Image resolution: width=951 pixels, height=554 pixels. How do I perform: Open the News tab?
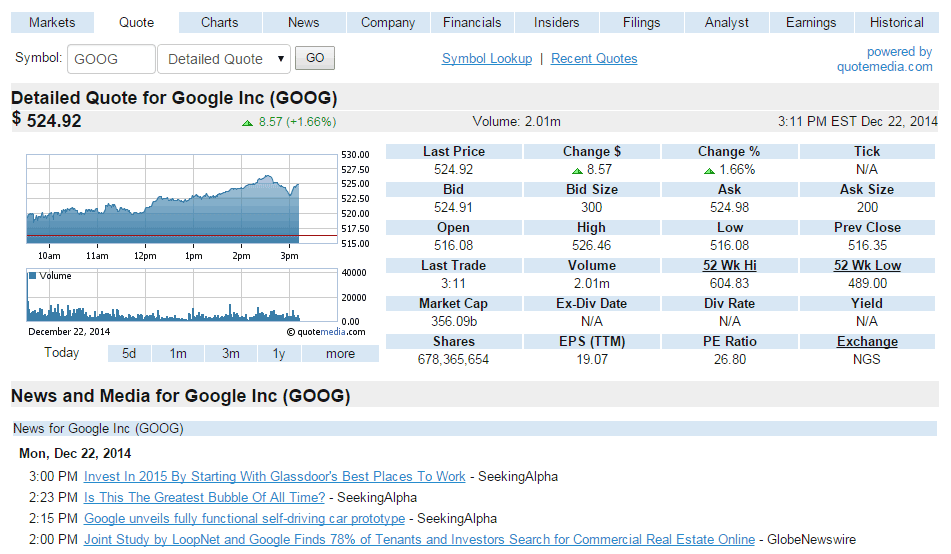pos(303,22)
